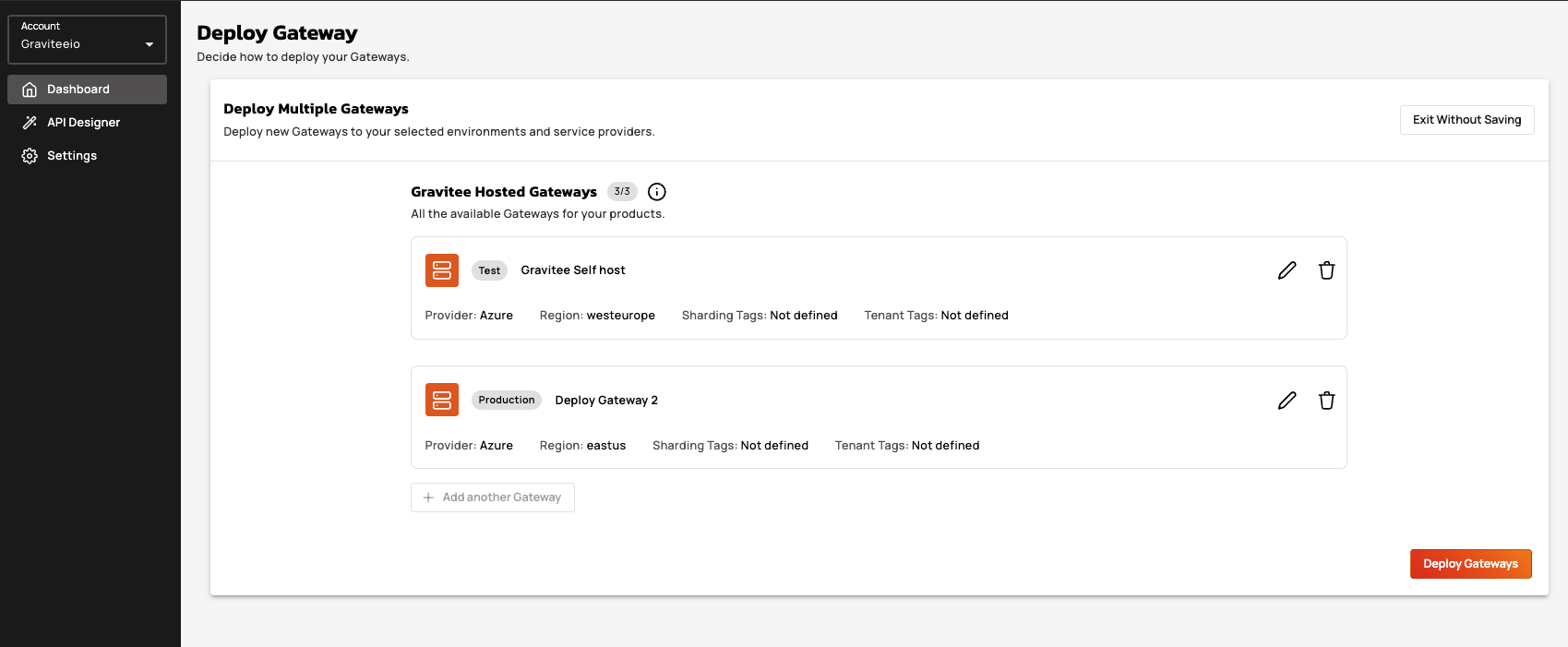The height and width of the screenshot is (647, 1568).
Task: Open Settings from the sidebar
Action: [x=72, y=156]
